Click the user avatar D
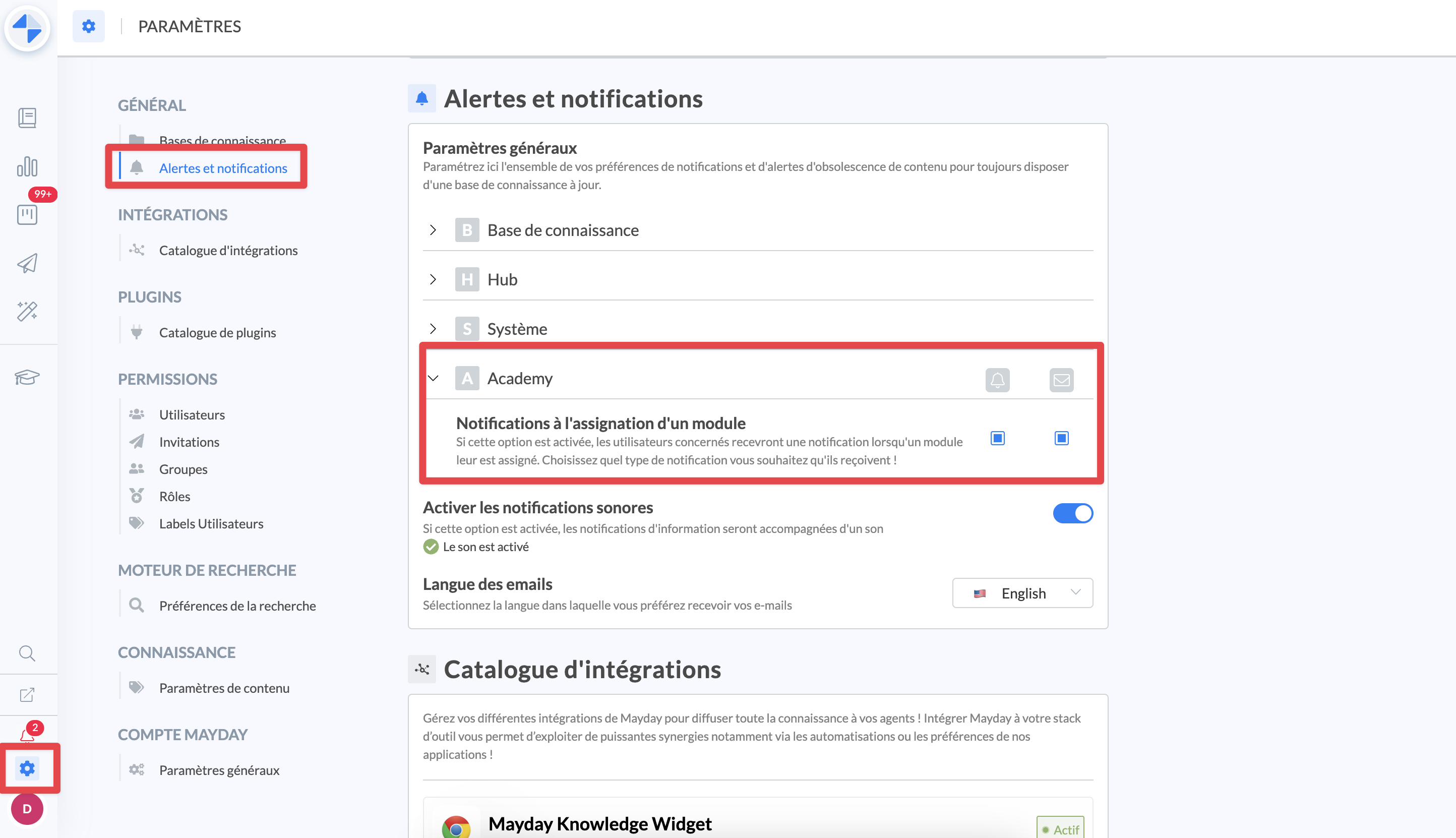This screenshot has height=838, width=1456. tap(27, 809)
